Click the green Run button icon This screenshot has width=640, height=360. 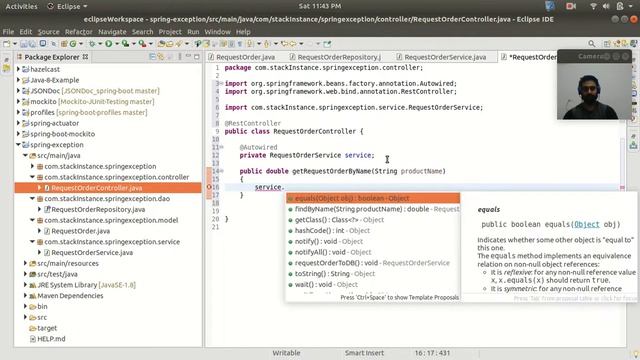[x=109, y=44]
